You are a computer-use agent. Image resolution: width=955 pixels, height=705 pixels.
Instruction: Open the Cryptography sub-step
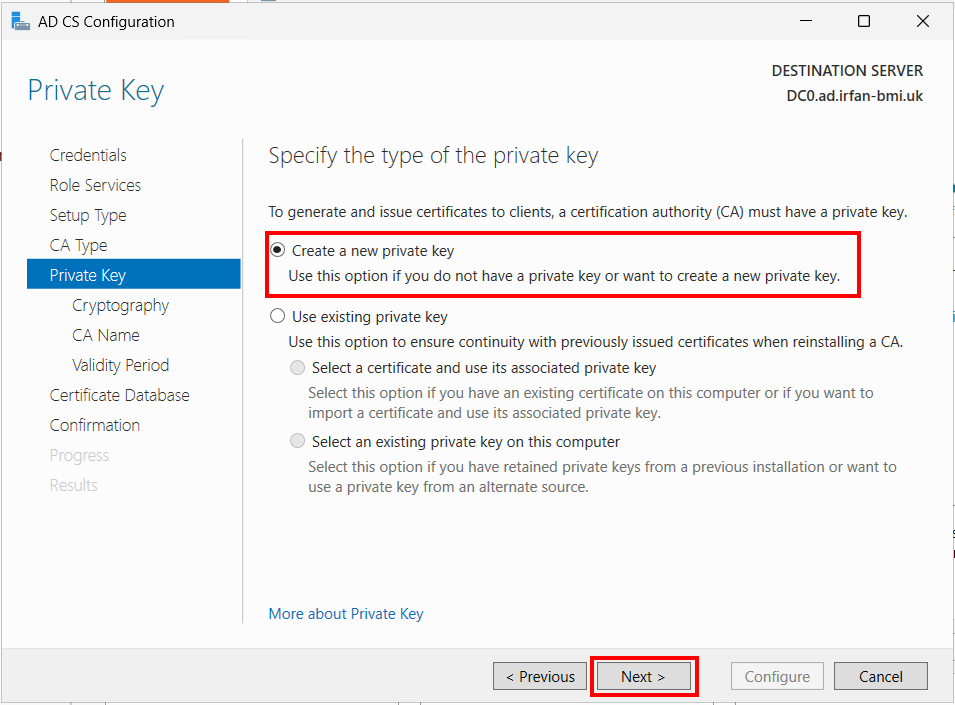pos(121,306)
